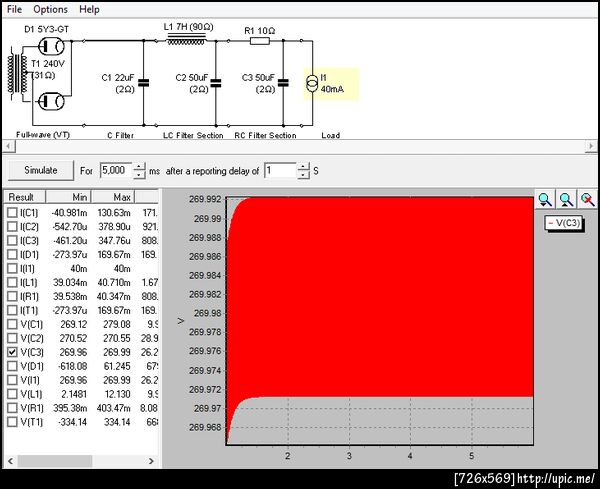This screenshot has height=489, width=600.
Task: Click the middle magnifier zoom icon
Action: (566, 200)
